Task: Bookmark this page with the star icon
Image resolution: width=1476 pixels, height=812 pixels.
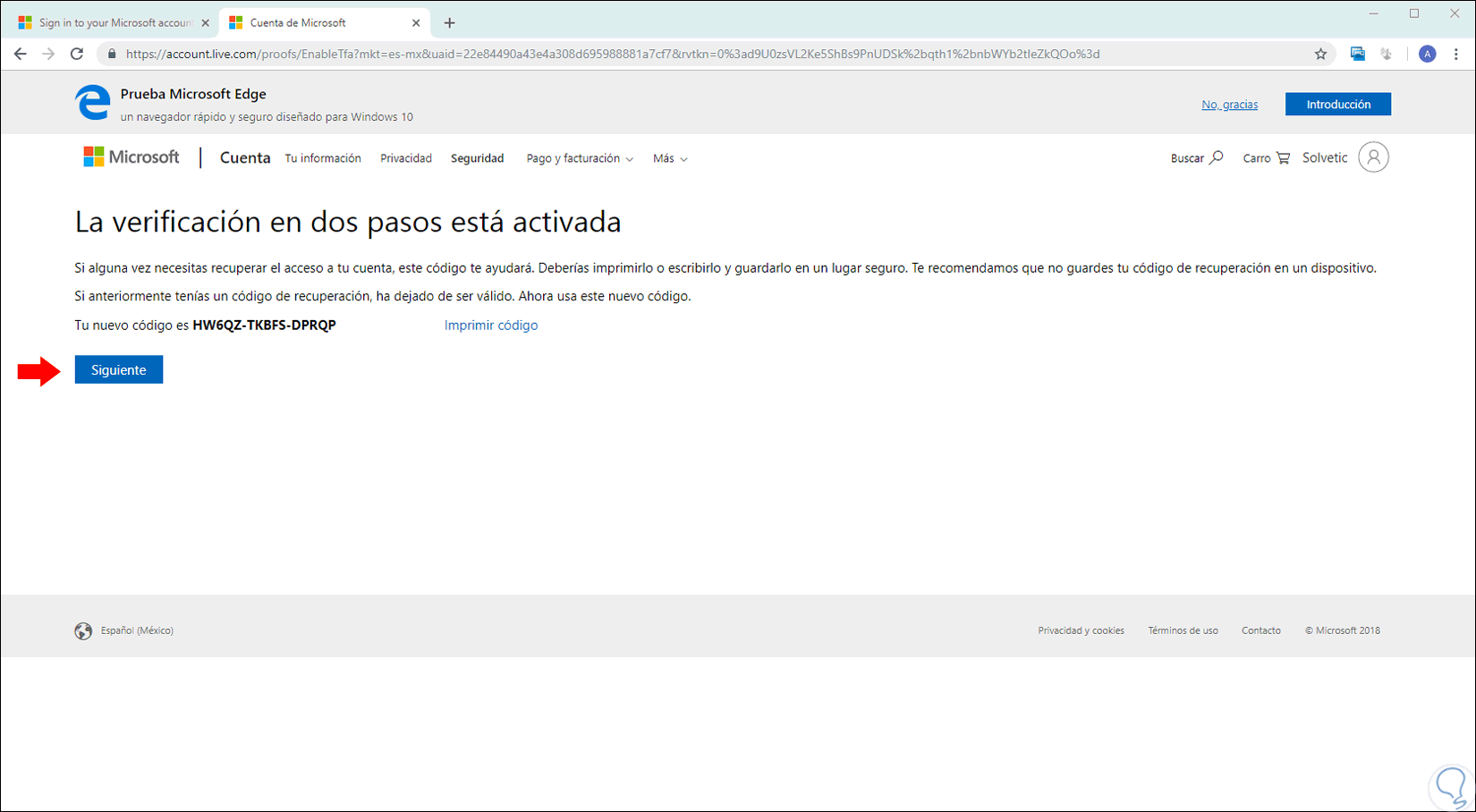Action: click(x=1320, y=54)
